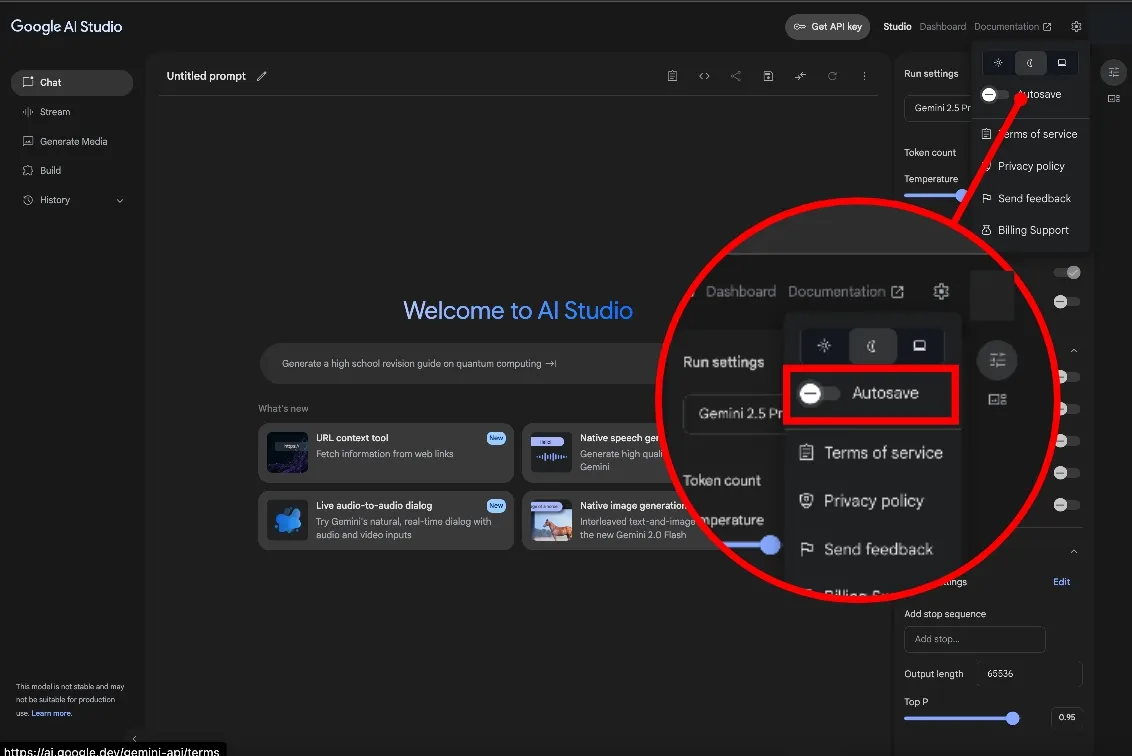
Task: Click the Top P slider handle
Action: 1012,718
